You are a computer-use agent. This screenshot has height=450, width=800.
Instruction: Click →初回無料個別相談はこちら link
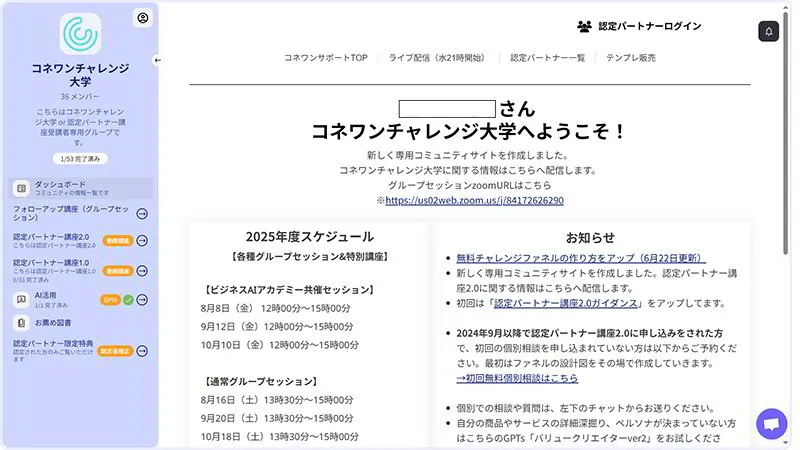coord(517,378)
